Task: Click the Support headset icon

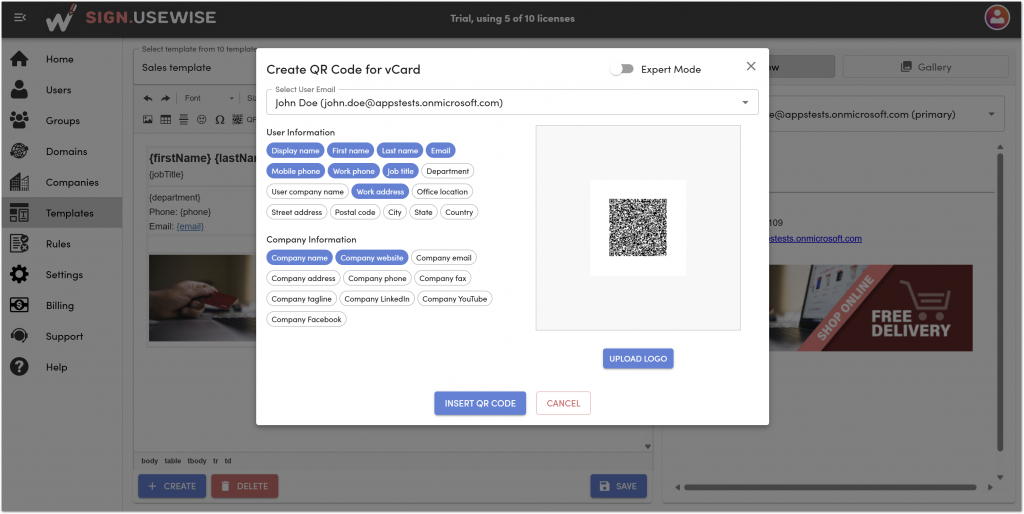Action: (x=20, y=336)
